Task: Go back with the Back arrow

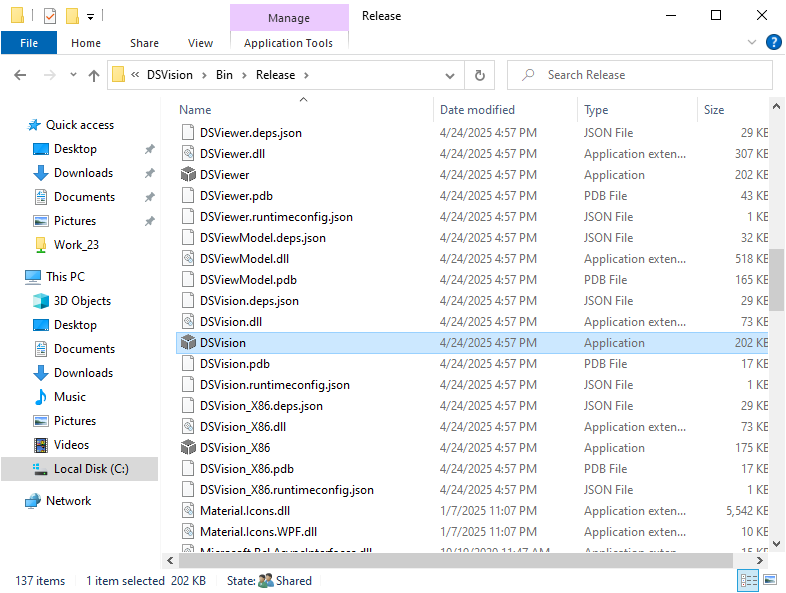Action: click(x=20, y=75)
